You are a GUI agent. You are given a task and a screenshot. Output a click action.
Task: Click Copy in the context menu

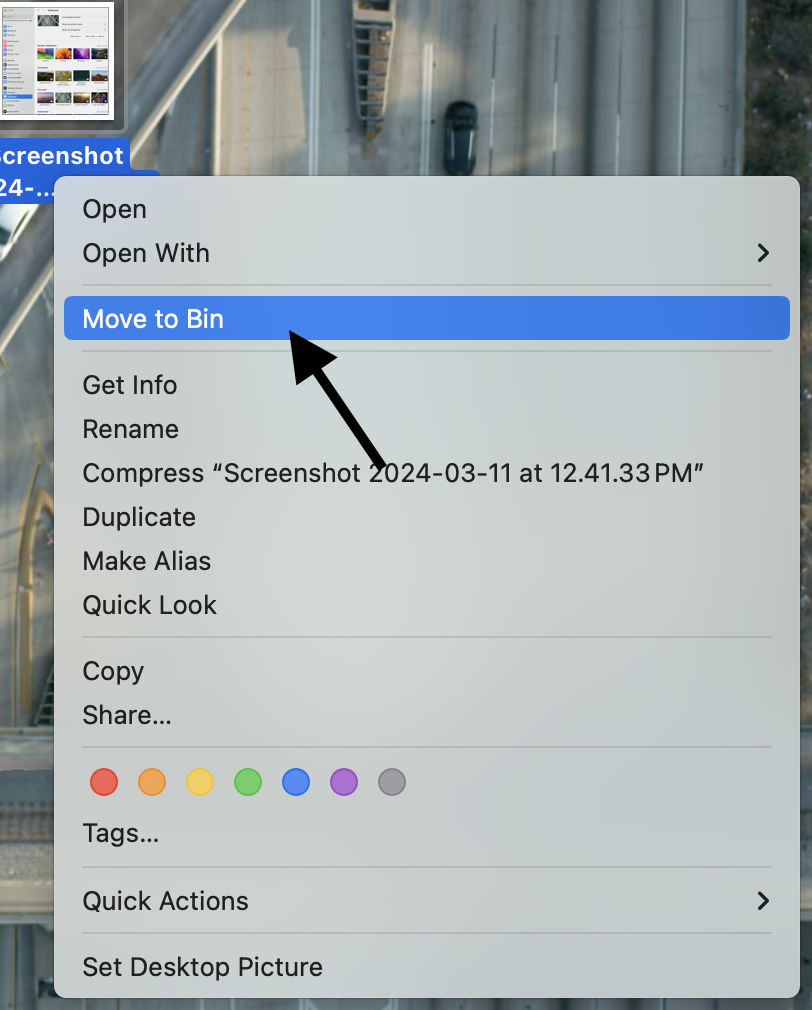click(x=113, y=671)
